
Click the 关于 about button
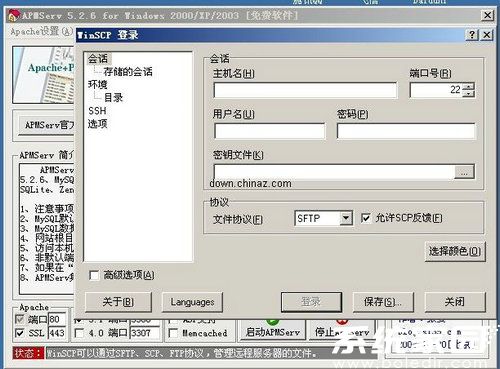(x=118, y=302)
